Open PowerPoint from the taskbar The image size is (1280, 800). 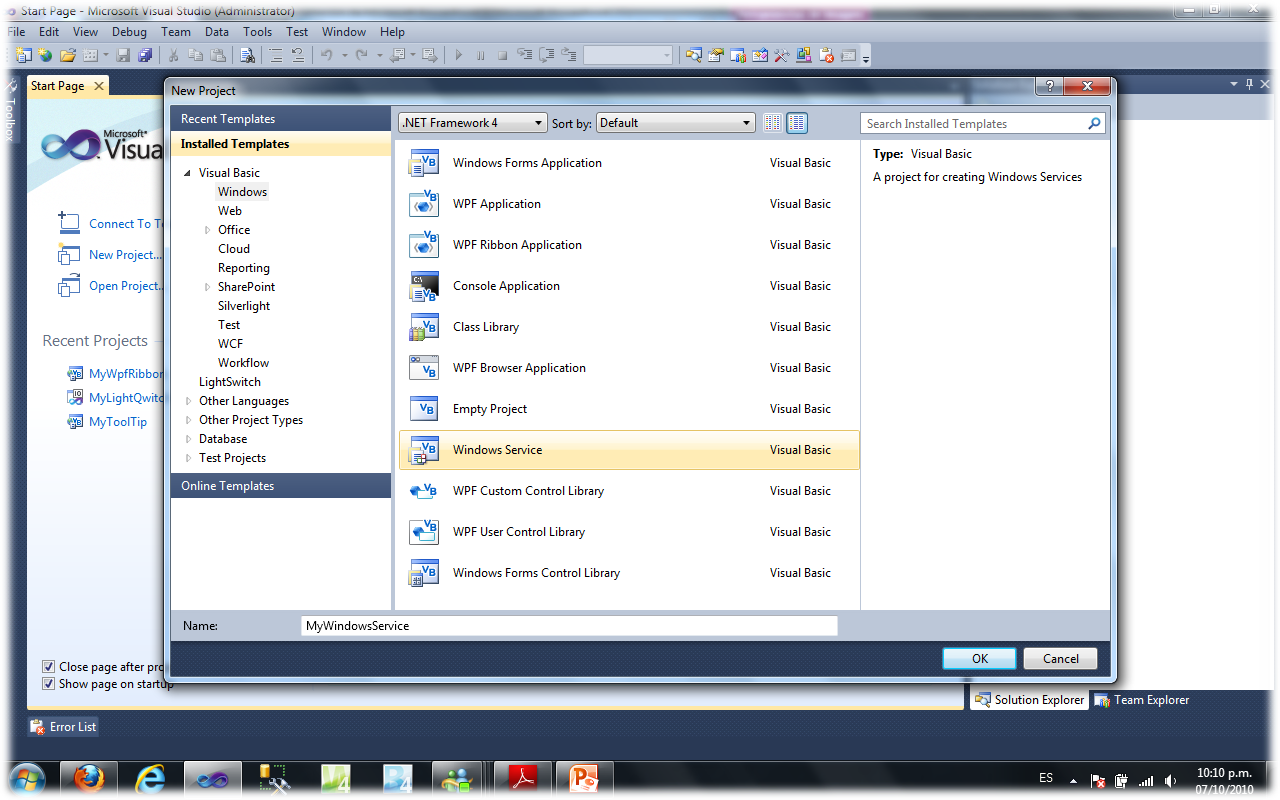point(584,779)
